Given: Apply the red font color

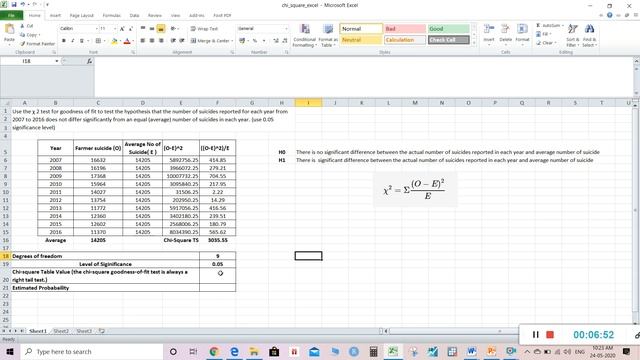Looking at the screenshot, I should pyautogui.click(x=127, y=40).
